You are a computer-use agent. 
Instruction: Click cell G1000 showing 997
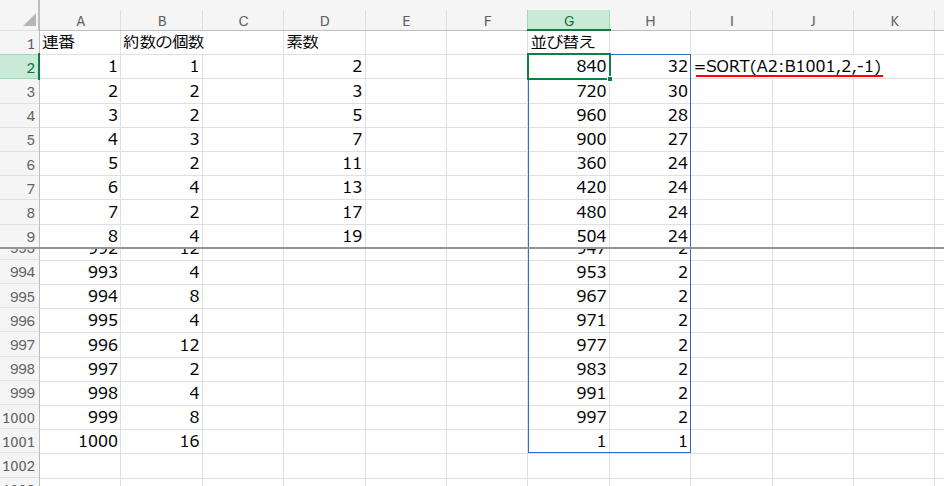[x=568, y=417]
